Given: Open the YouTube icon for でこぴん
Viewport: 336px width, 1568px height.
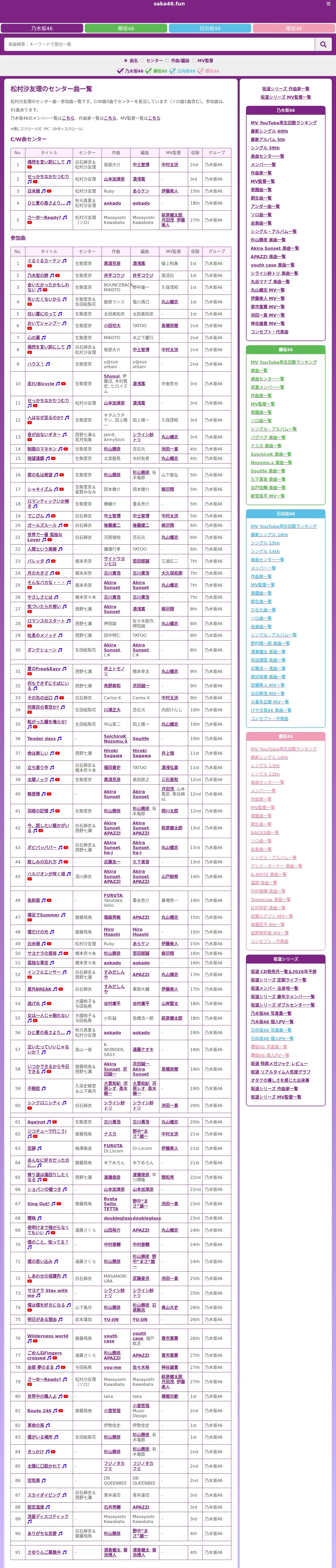Looking at the screenshot, I should pyautogui.click(x=53, y=516).
